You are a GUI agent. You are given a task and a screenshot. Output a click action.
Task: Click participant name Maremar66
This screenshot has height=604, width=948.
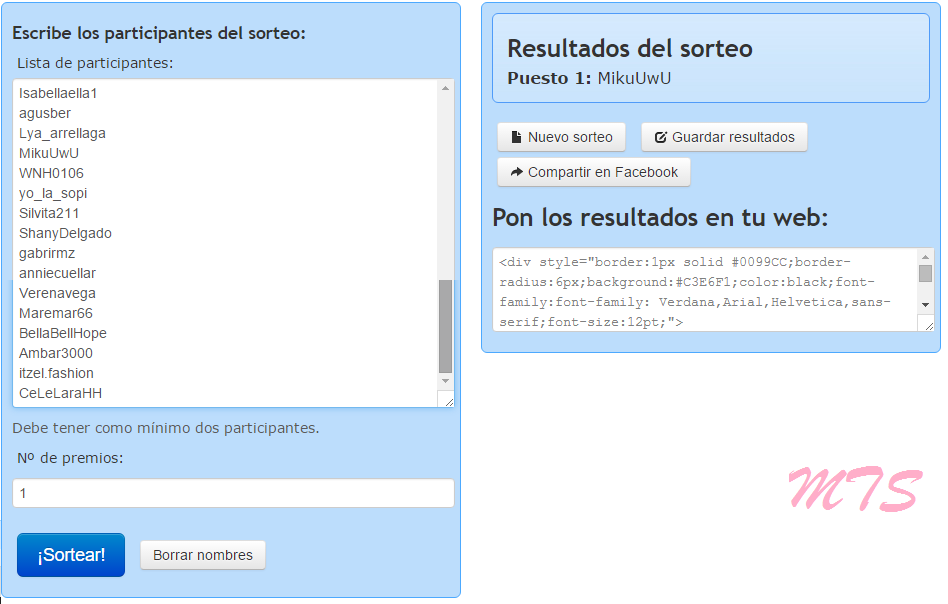click(56, 313)
